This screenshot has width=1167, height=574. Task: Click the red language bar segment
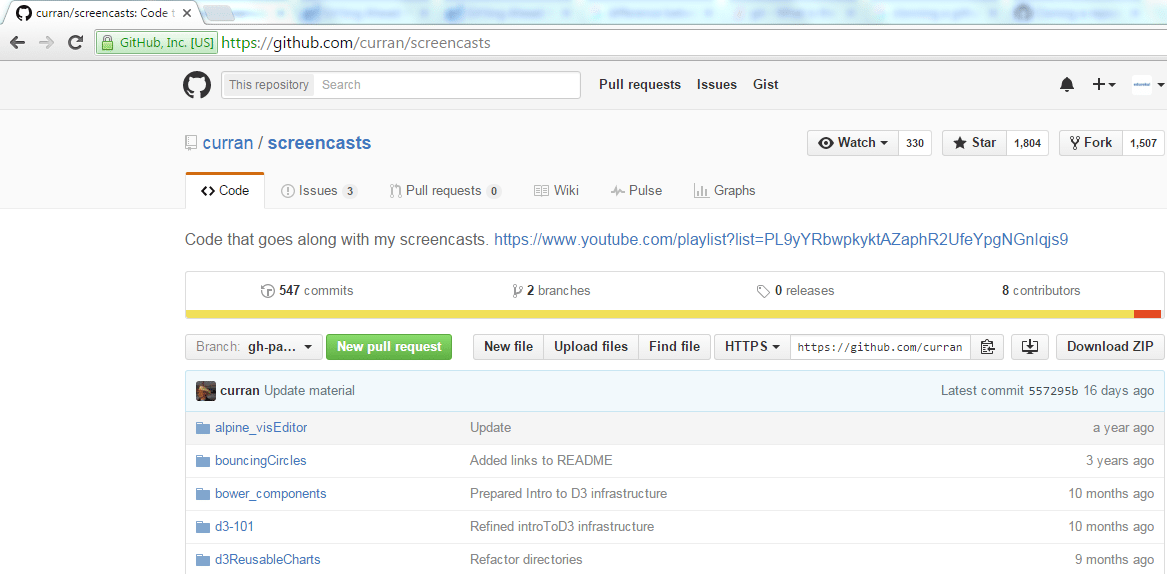point(1148,314)
